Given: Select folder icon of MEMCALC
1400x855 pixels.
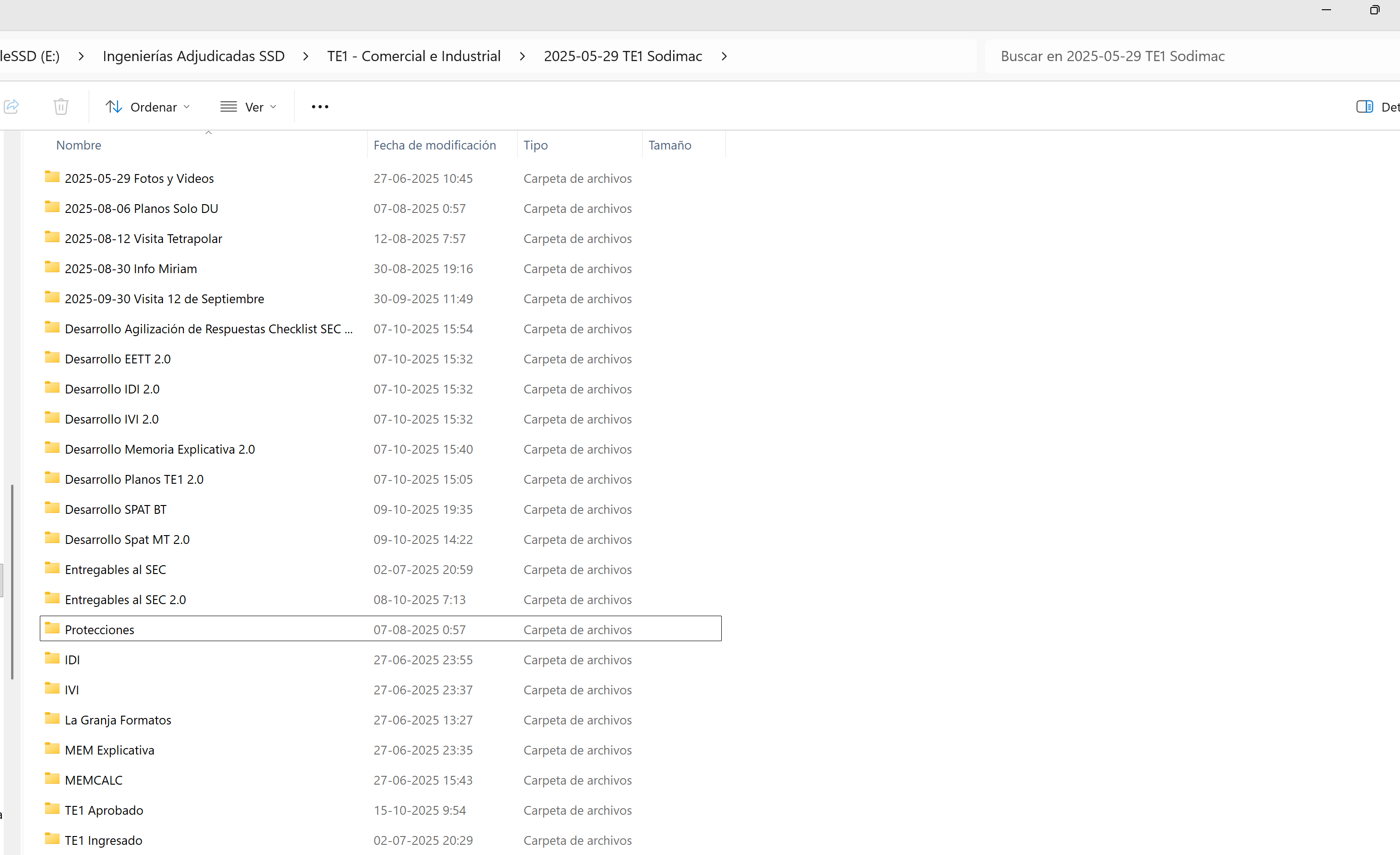Looking at the screenshot, I should (52, 779).
